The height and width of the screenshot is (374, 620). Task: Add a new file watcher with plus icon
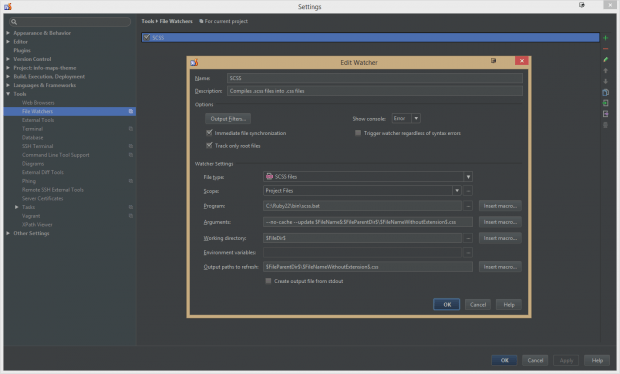coord(605,38)
